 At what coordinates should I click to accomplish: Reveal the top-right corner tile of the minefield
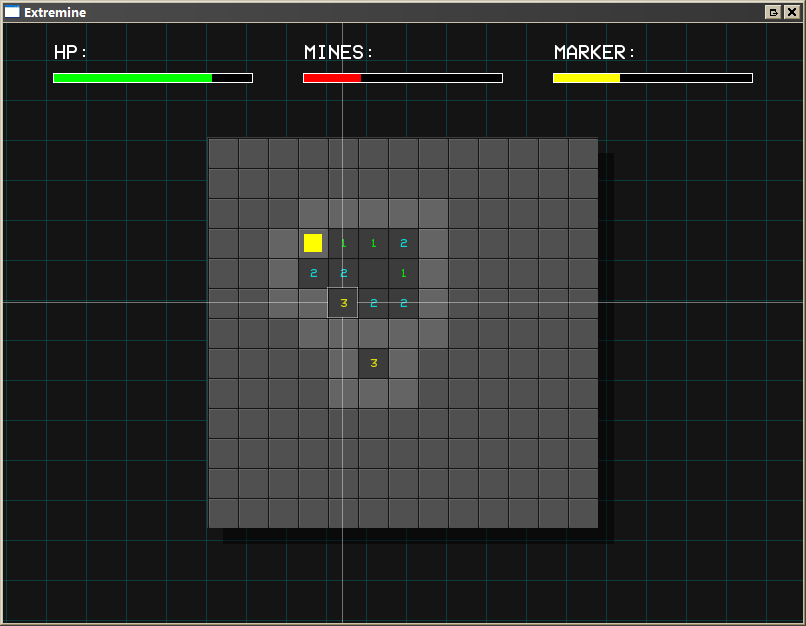coord(583,153)
